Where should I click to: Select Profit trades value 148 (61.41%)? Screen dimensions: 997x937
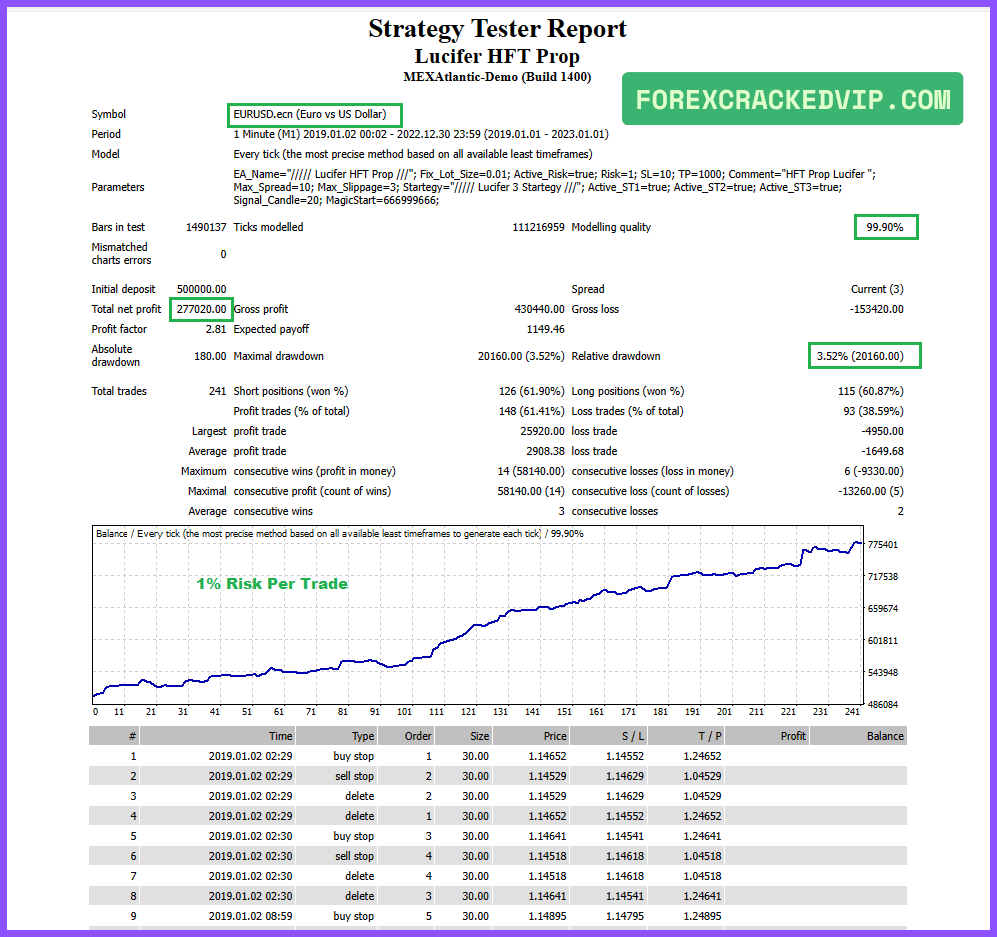pyautogui.click(x=532, y=411)
